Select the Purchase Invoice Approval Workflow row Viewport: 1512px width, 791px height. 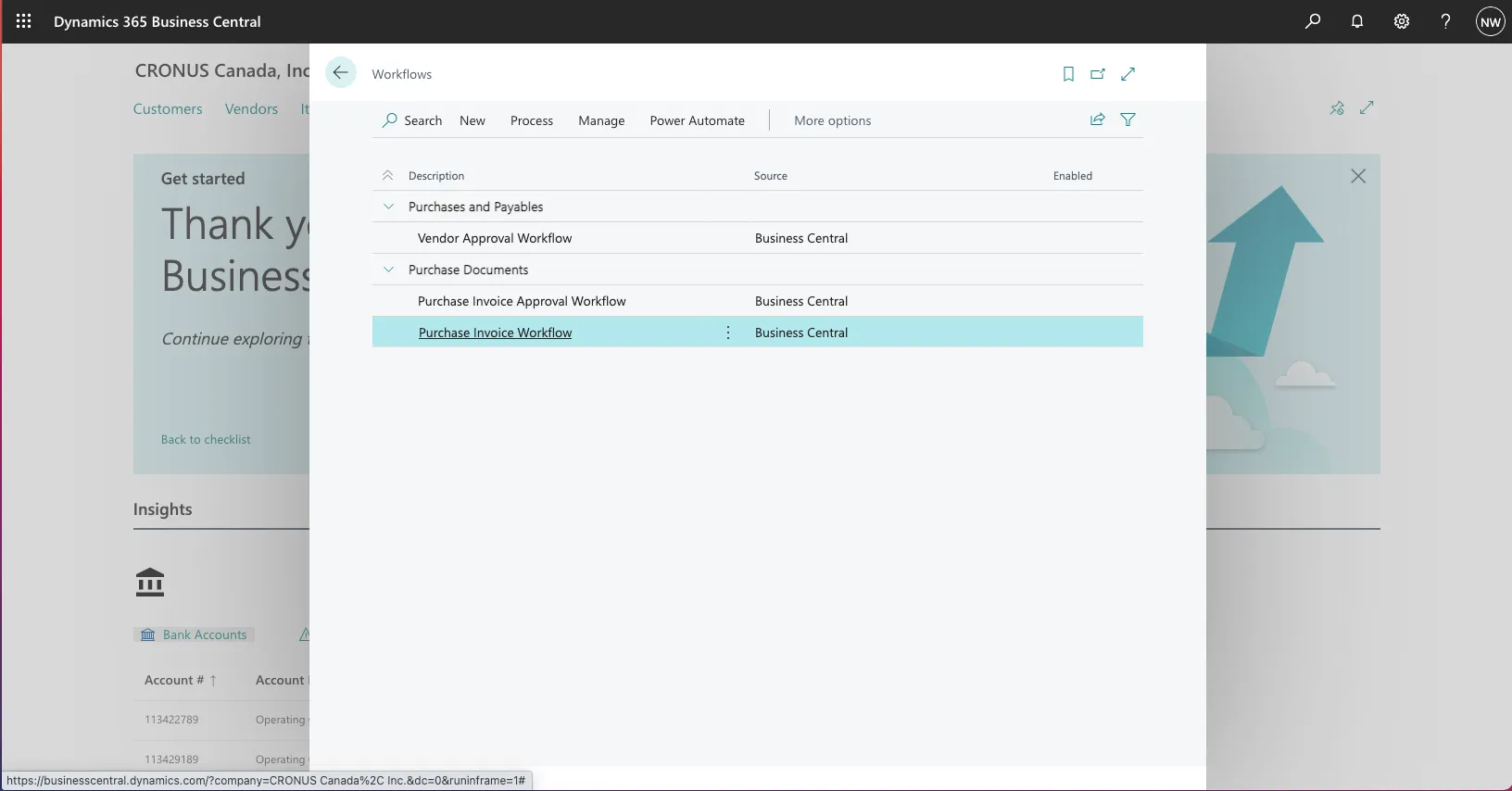click(x=758, y=301)
